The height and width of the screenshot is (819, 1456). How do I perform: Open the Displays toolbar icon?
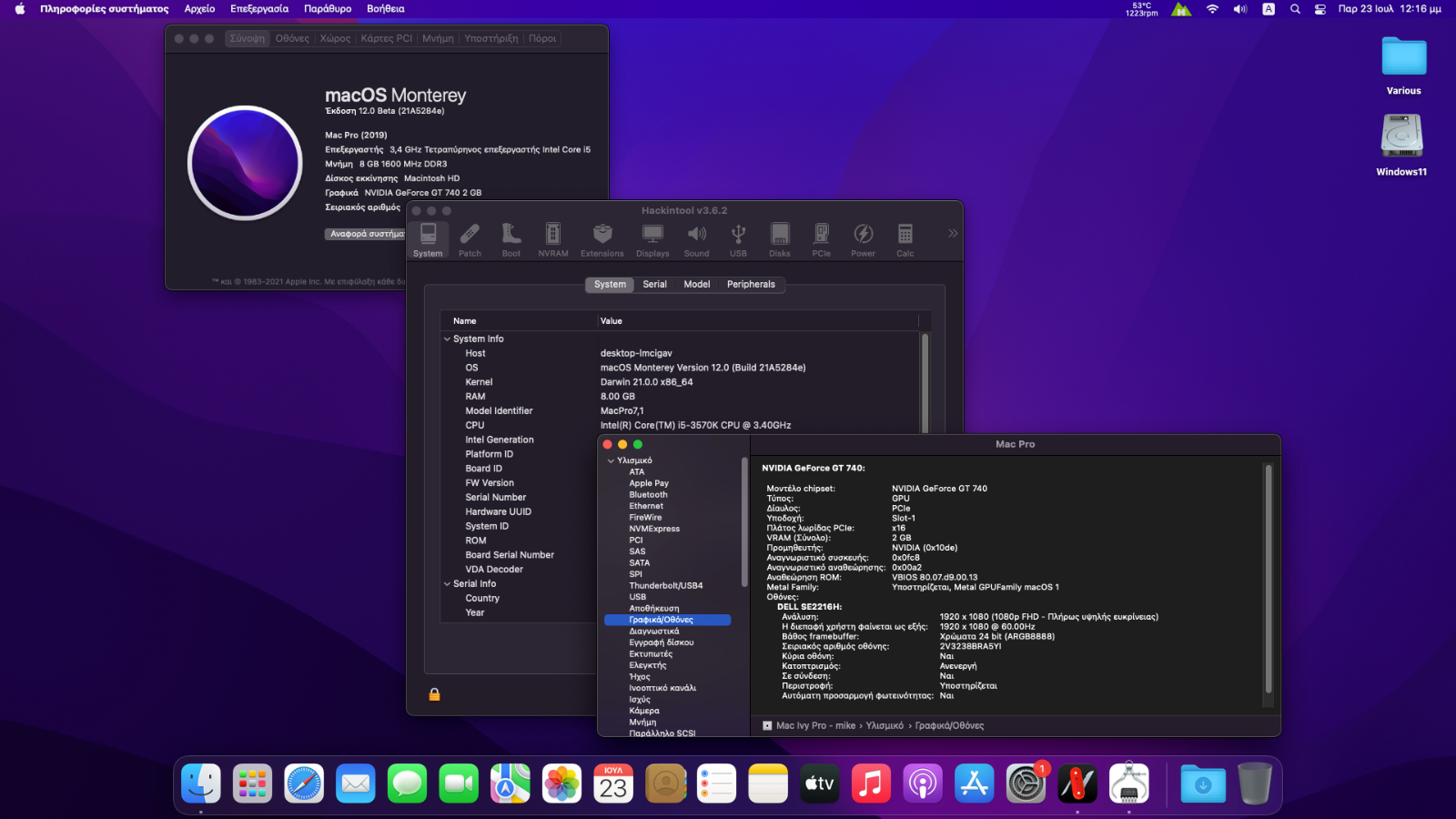(x=652, y=240)
